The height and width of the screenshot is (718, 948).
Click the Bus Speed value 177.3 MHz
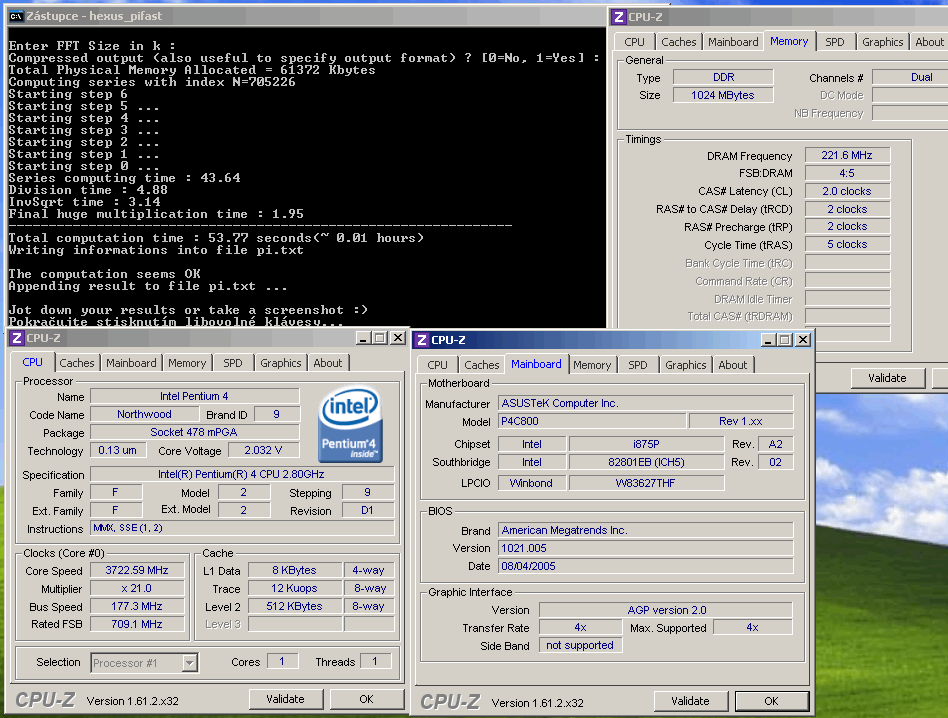pos(137,606)
